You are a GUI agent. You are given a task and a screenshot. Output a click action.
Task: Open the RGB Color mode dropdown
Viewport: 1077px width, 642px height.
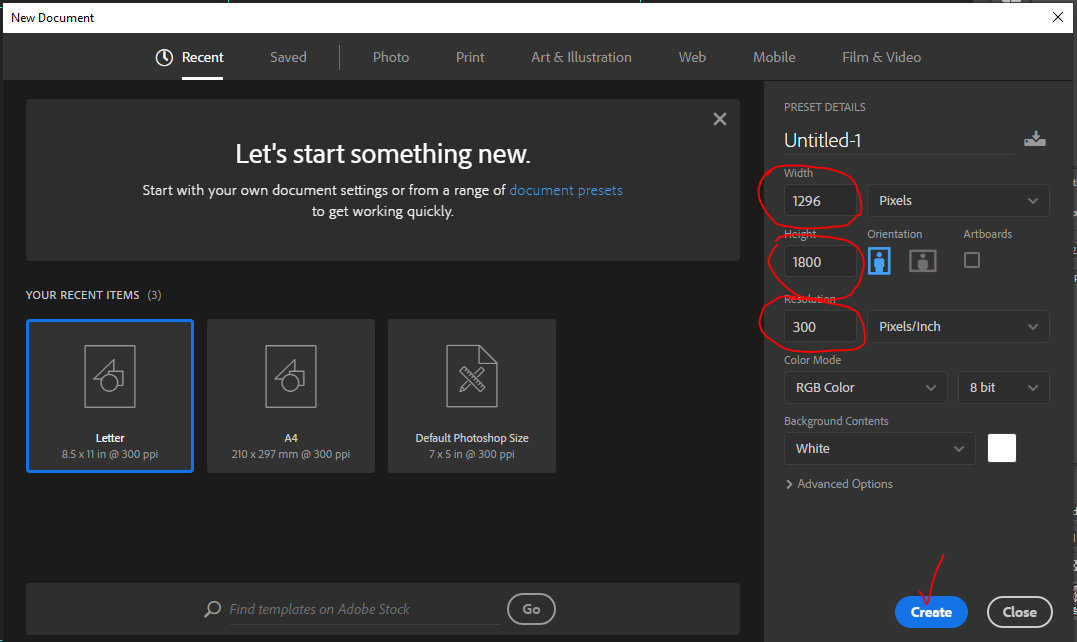[865, 388]
